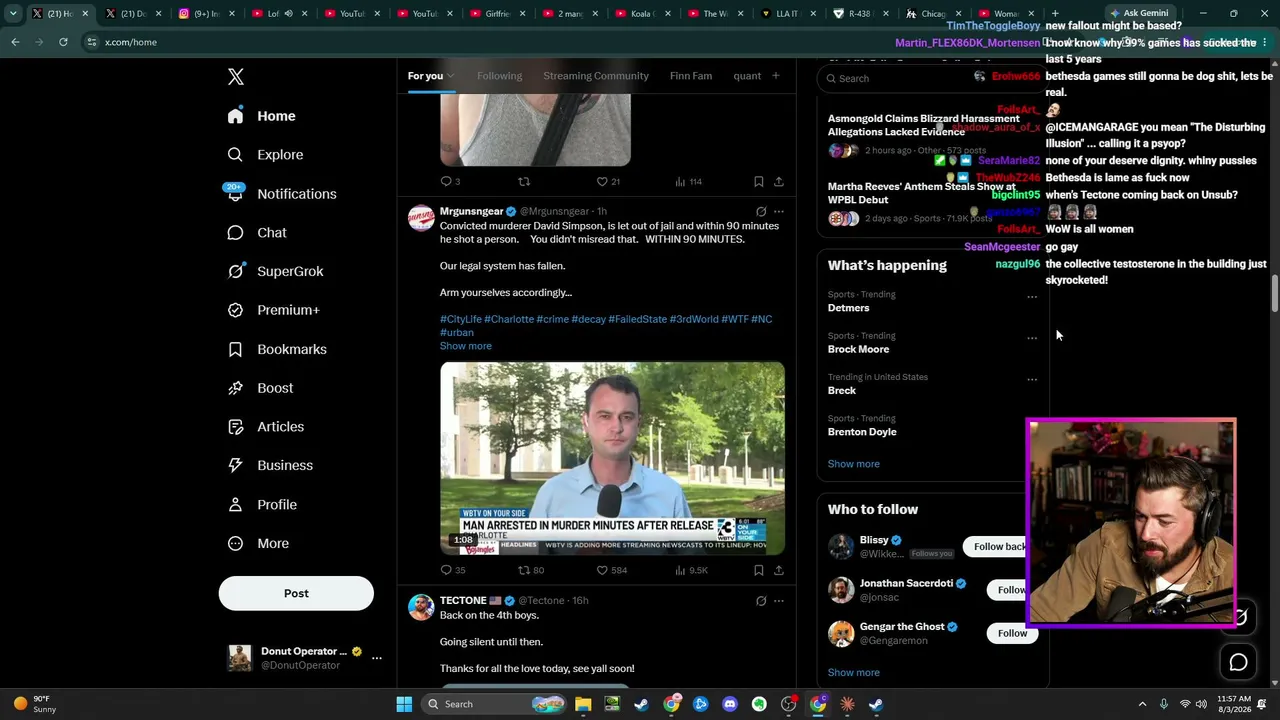Switch to the quant tab

point(747,76)
